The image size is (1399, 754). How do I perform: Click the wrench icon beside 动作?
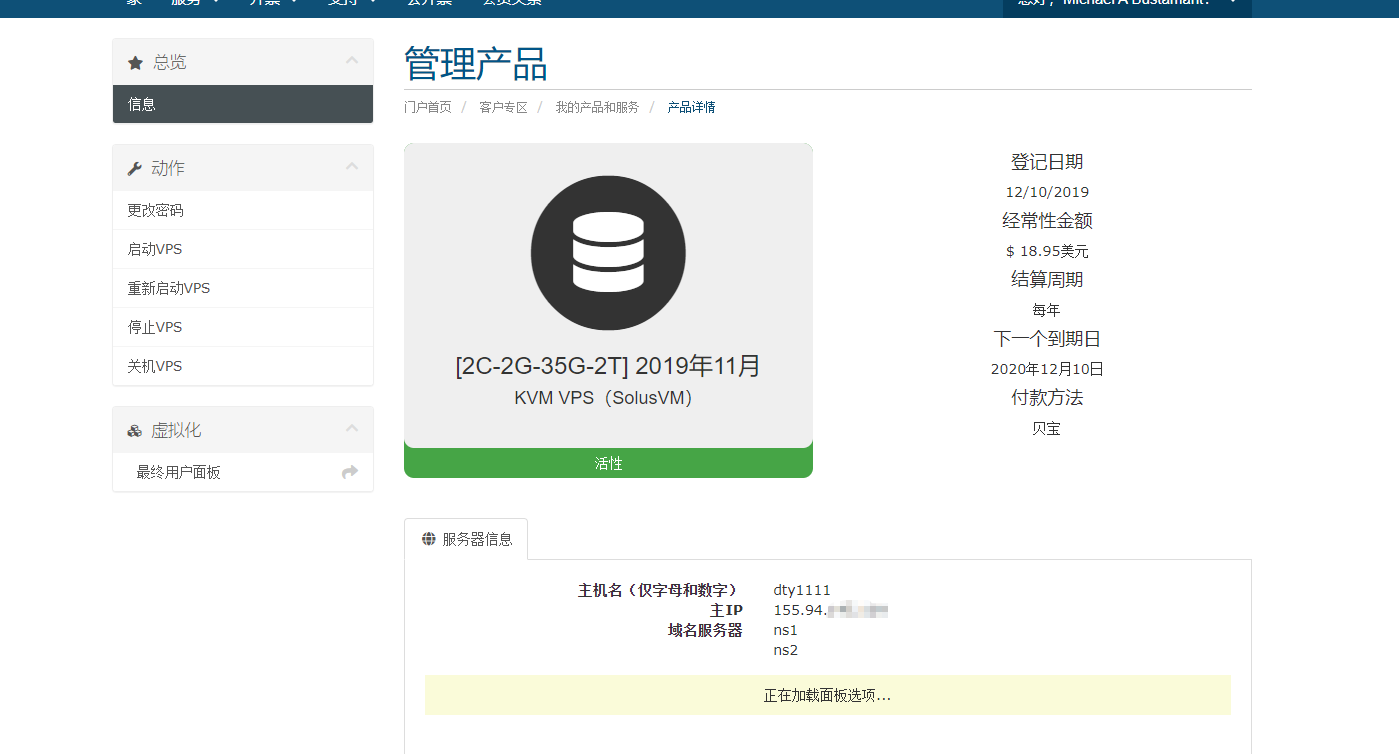(x=135, y=169)
